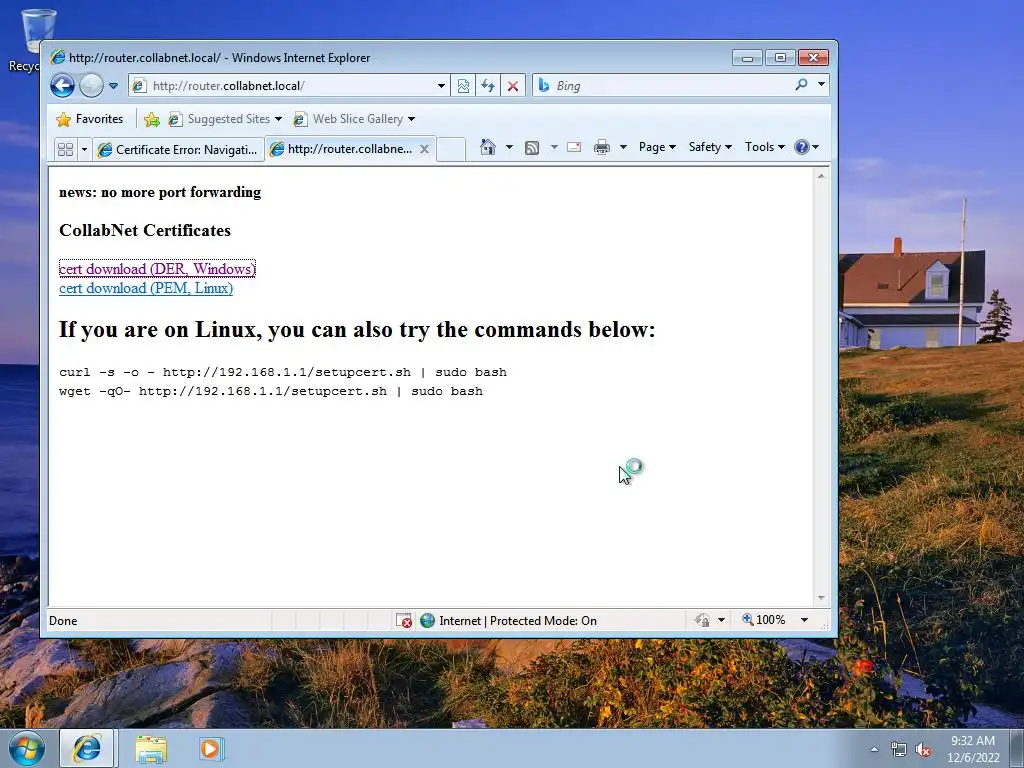Click the RSS feeds icon
Screen dimensions: 1024x768
tap(532, 148)
